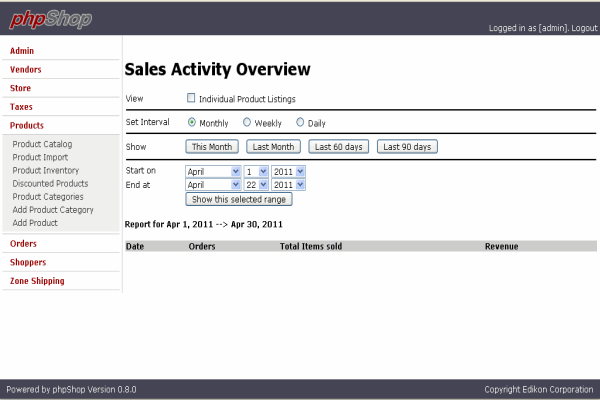This screenshot has height=400, width=600.
Task: Select the Monthly interval radio button
Action: coord(192,122)
